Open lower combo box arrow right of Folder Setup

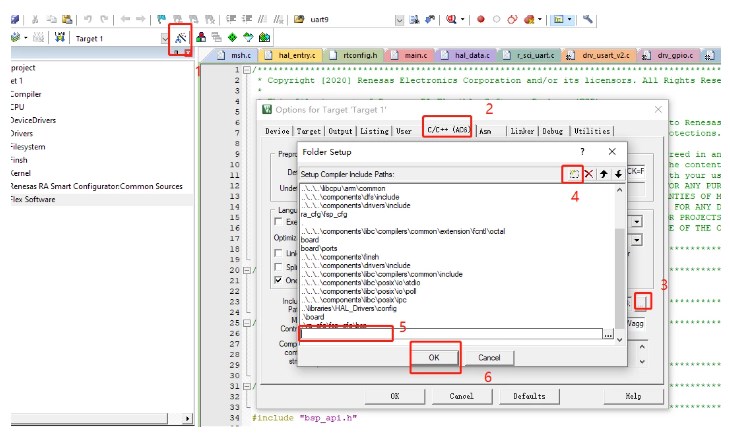(636, 241)
